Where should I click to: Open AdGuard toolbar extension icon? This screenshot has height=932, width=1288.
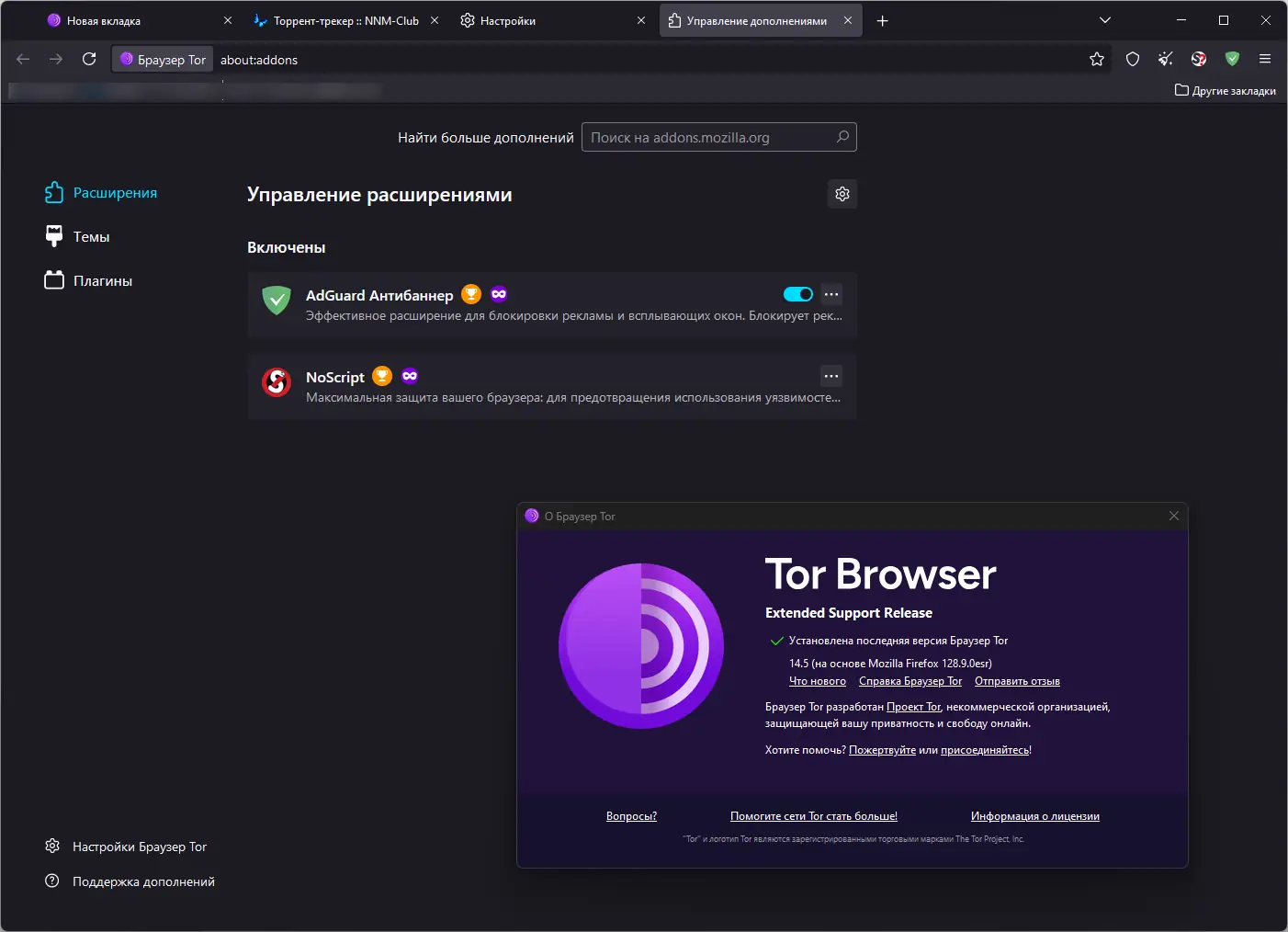tap(1232, 59)
